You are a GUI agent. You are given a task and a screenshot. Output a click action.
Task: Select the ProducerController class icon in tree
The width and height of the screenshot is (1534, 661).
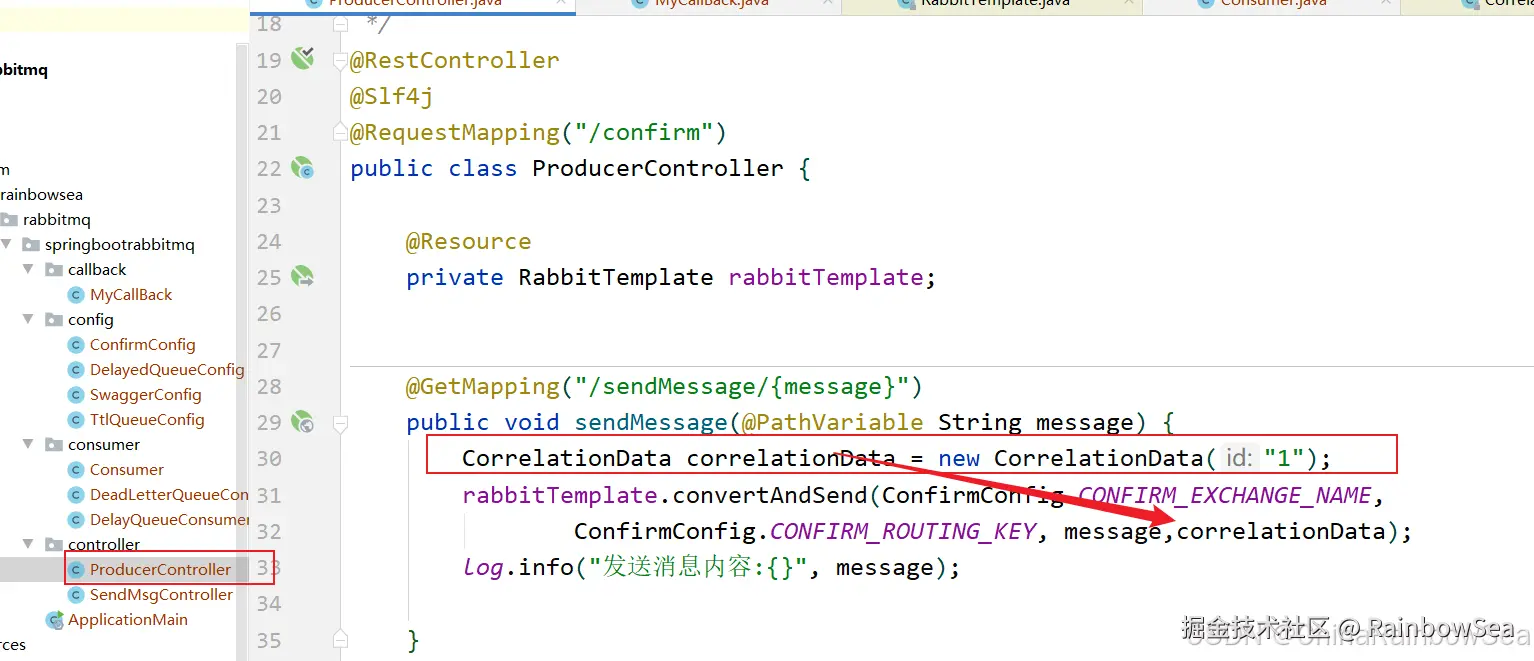click(x=76, y=570)
